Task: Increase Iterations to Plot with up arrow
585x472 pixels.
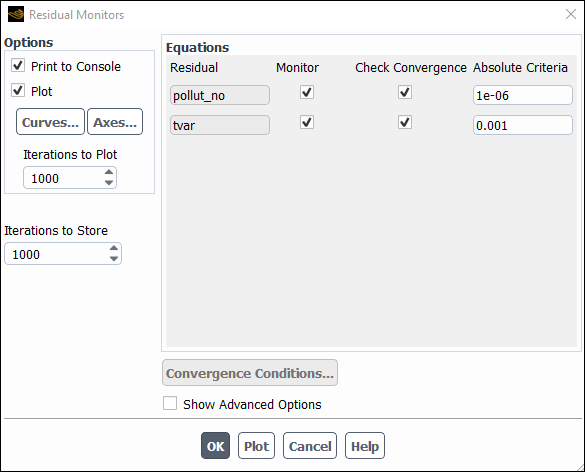Action: [x=109, y=172]
